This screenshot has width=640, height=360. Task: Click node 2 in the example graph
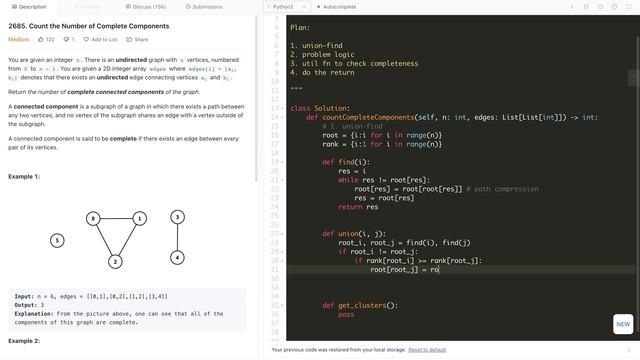[x=115, y=262]
